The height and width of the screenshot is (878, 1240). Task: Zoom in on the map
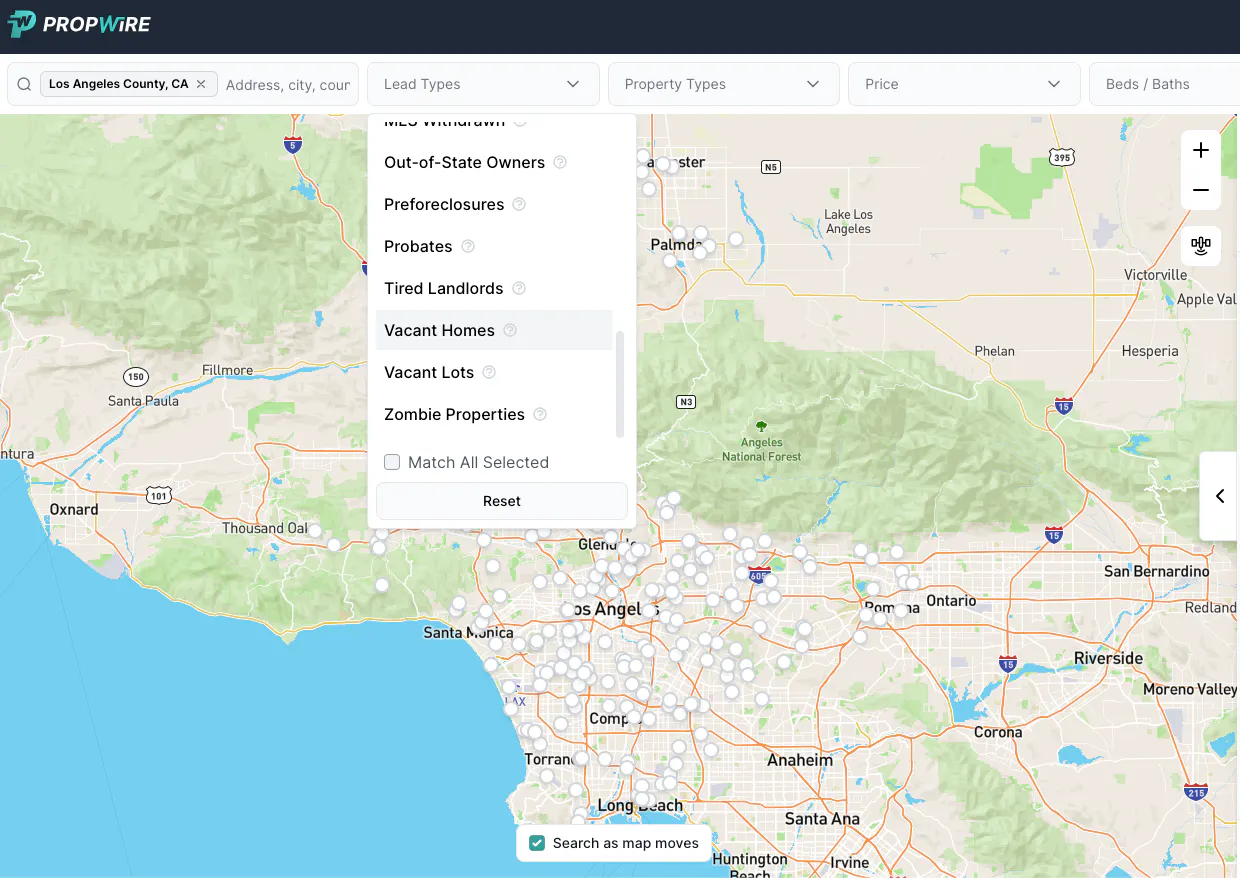1200,150
